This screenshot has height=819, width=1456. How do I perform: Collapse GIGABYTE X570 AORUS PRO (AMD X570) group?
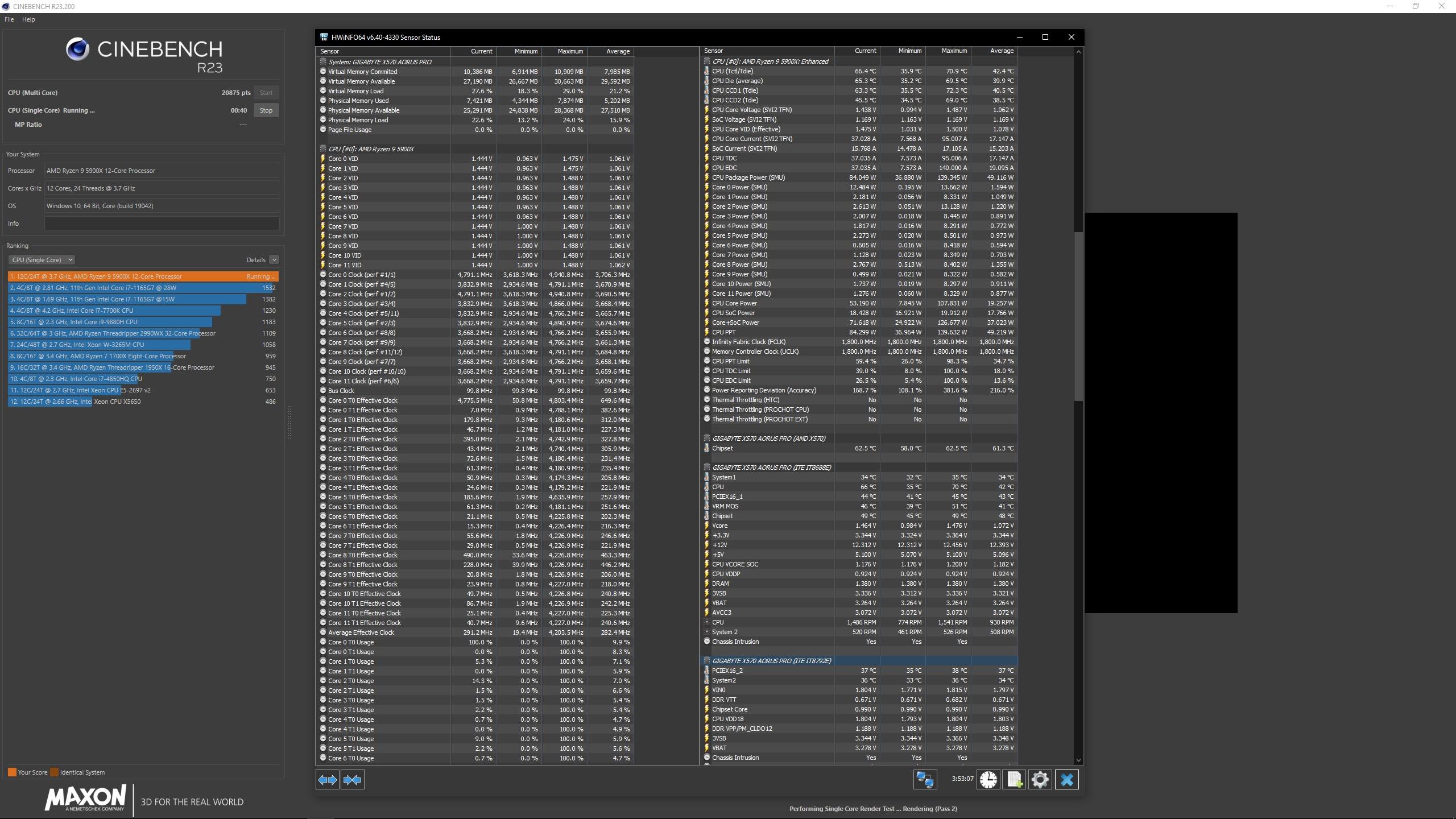point(707,439)
